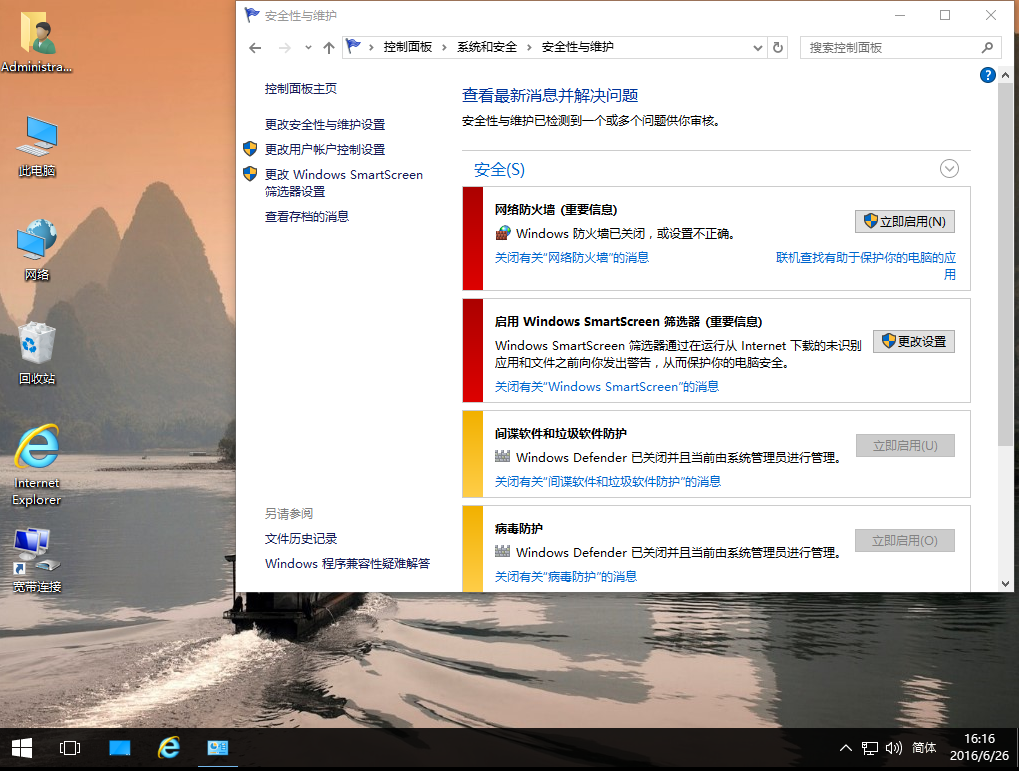This screenshot has width=1019, height=771.
Task: Click the search magnifier icon
Action: click(x=987, y=47)
